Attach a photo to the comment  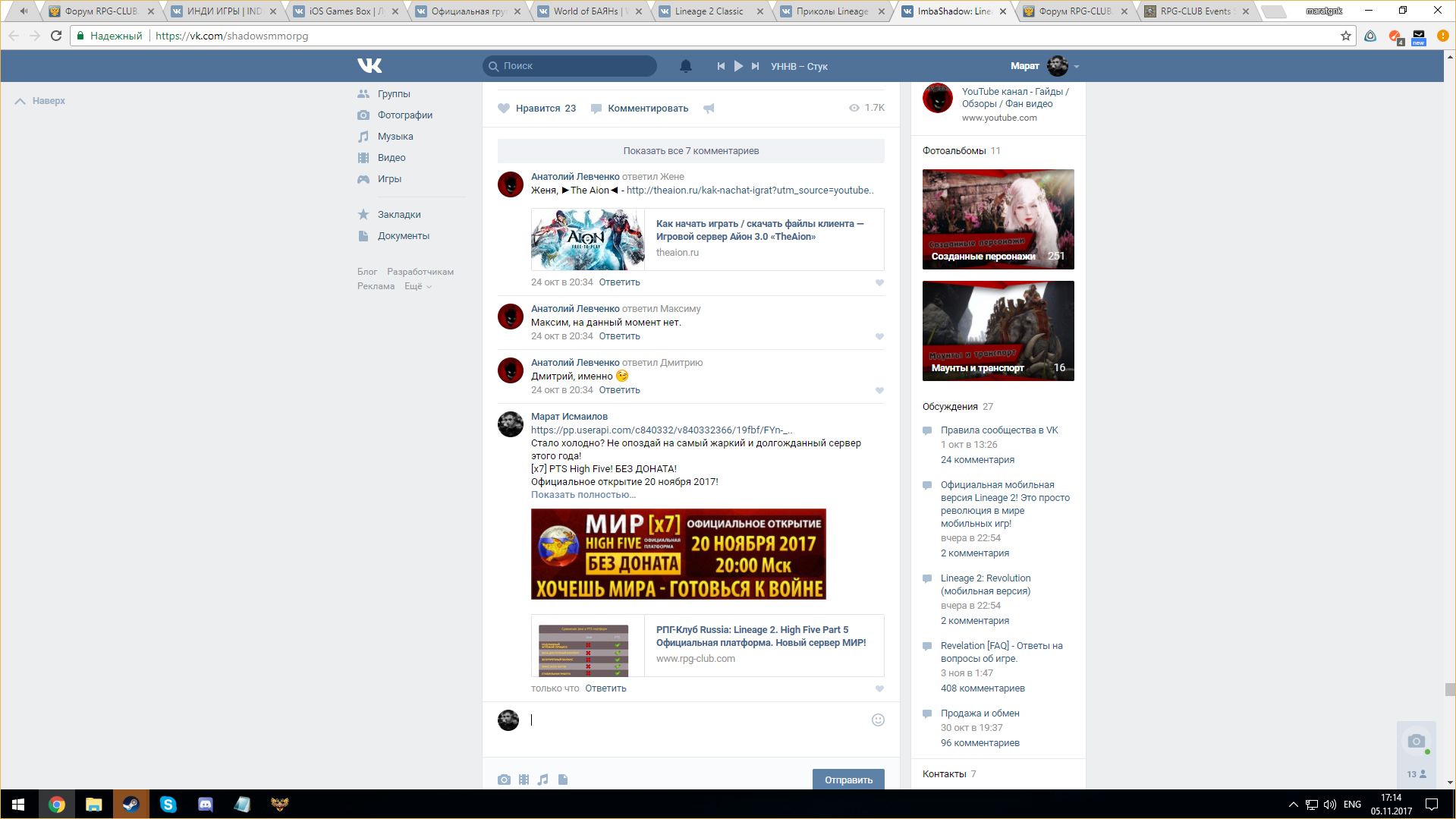pos(504,780)
